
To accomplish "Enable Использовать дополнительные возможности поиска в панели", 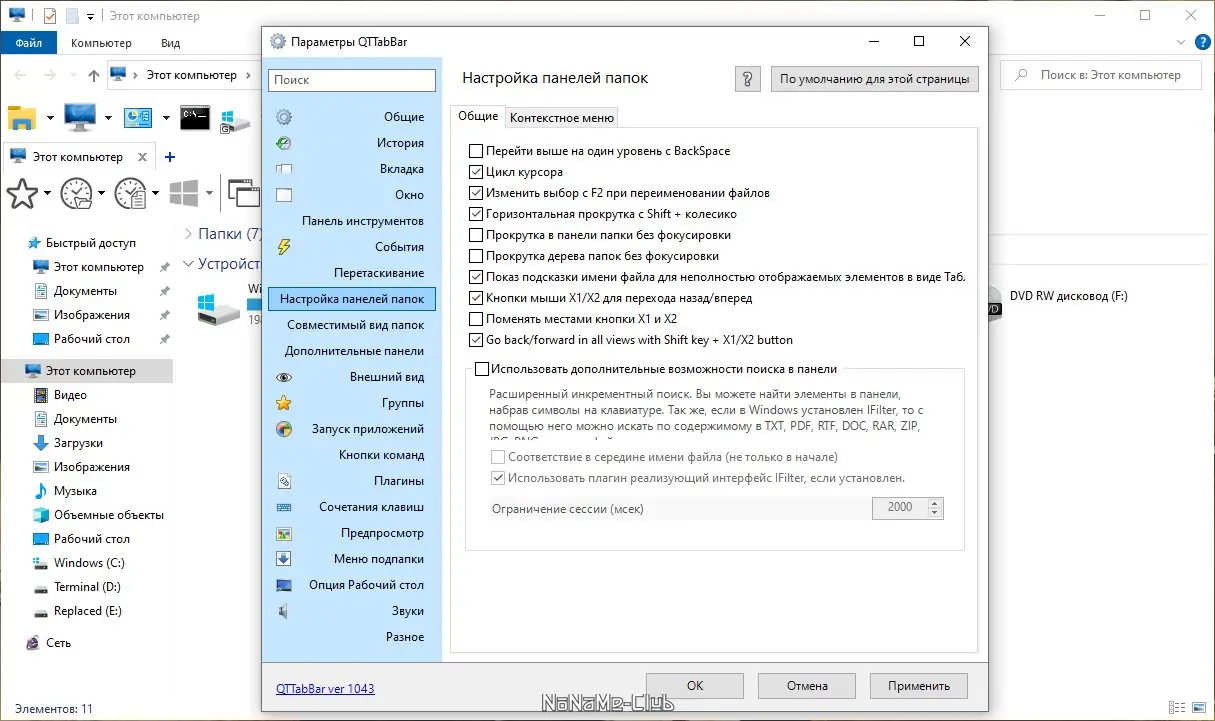I will [482, 369].
